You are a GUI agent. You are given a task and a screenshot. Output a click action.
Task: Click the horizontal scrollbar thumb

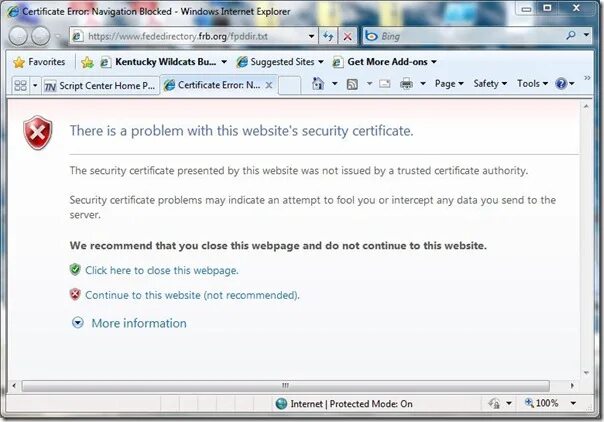(285, 385)
